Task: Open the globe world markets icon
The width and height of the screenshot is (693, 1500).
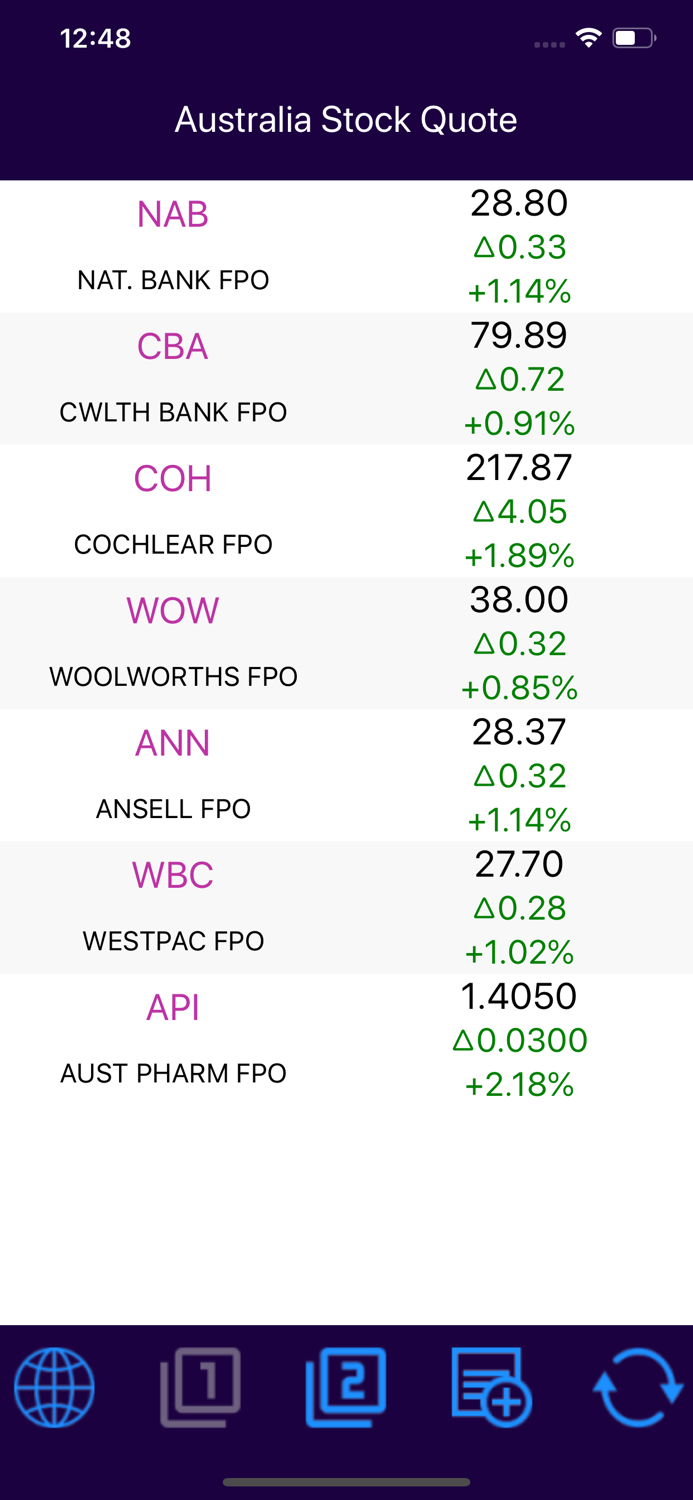Action: coord(54,1387)
